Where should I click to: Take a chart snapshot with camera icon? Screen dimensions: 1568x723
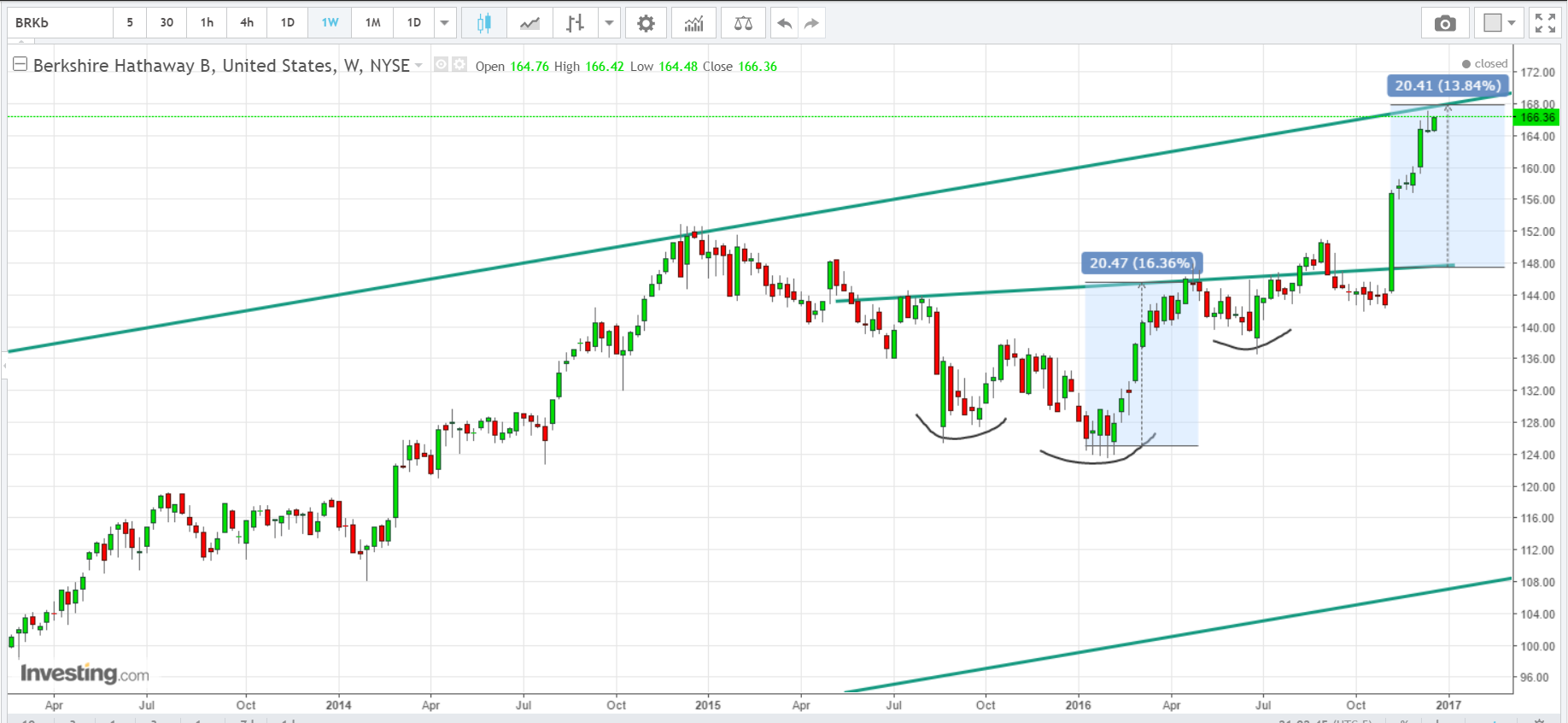[1445, 23]
